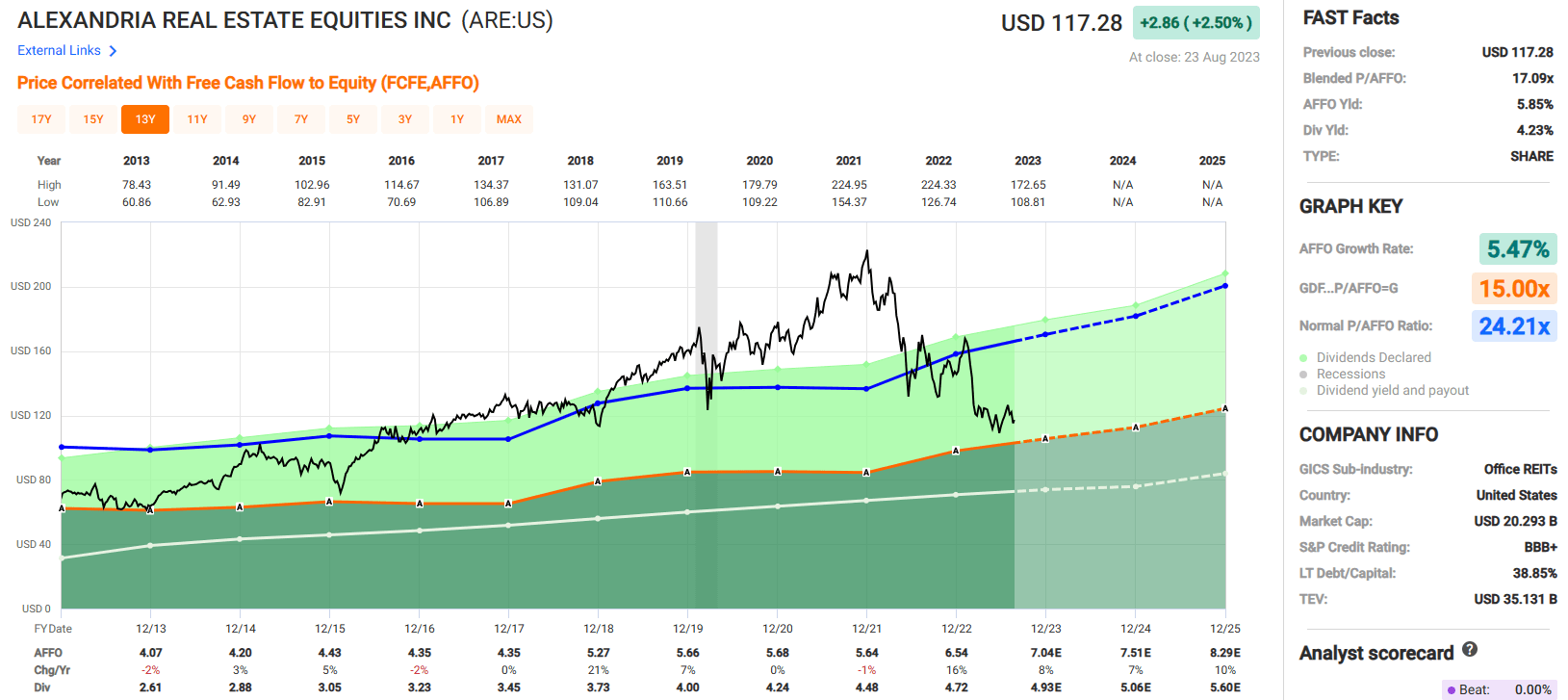Click the USD 117.28 current price

1062,23
